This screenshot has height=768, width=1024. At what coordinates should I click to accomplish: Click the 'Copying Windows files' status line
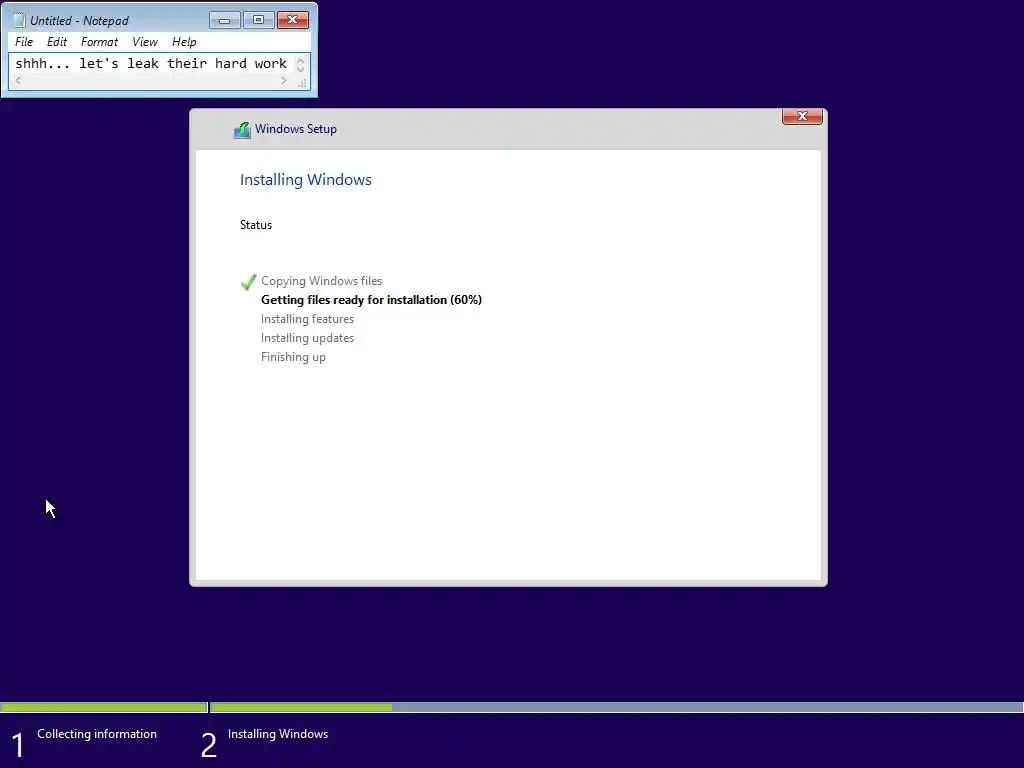pyautogui.click(x=321, y=281)
